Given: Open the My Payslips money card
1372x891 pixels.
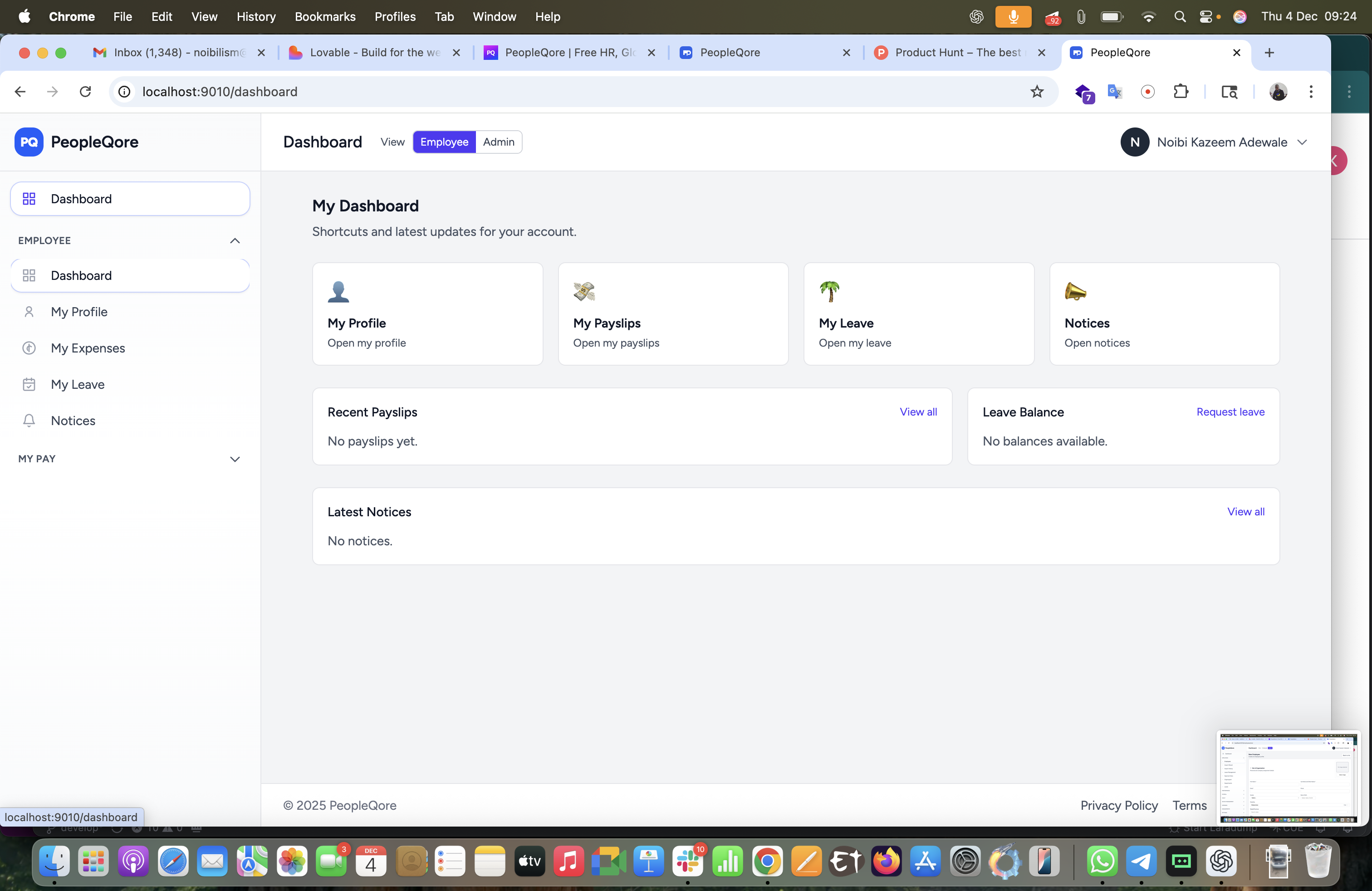Looking at the screenshot, I should 672,313.
